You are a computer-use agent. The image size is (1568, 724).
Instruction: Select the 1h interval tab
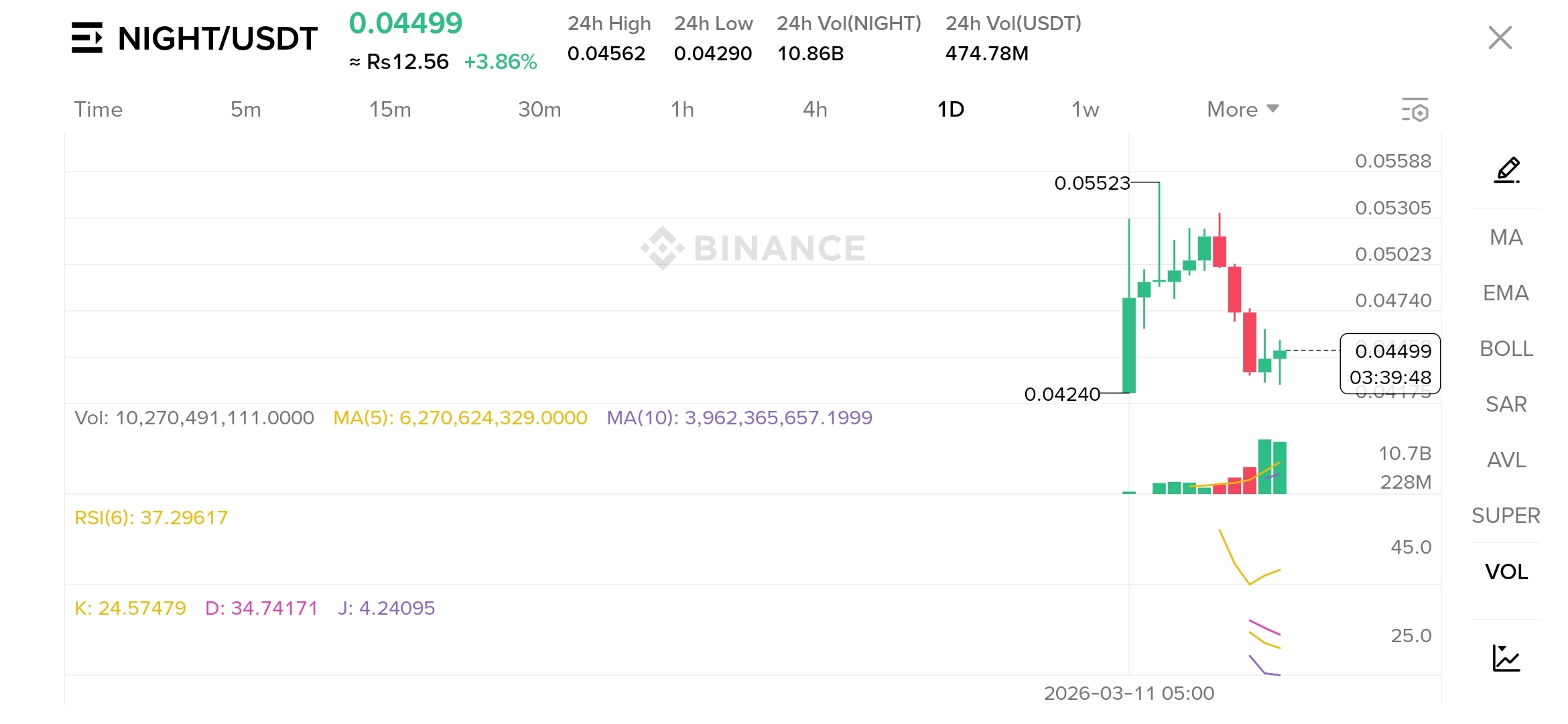coord(682,109)
